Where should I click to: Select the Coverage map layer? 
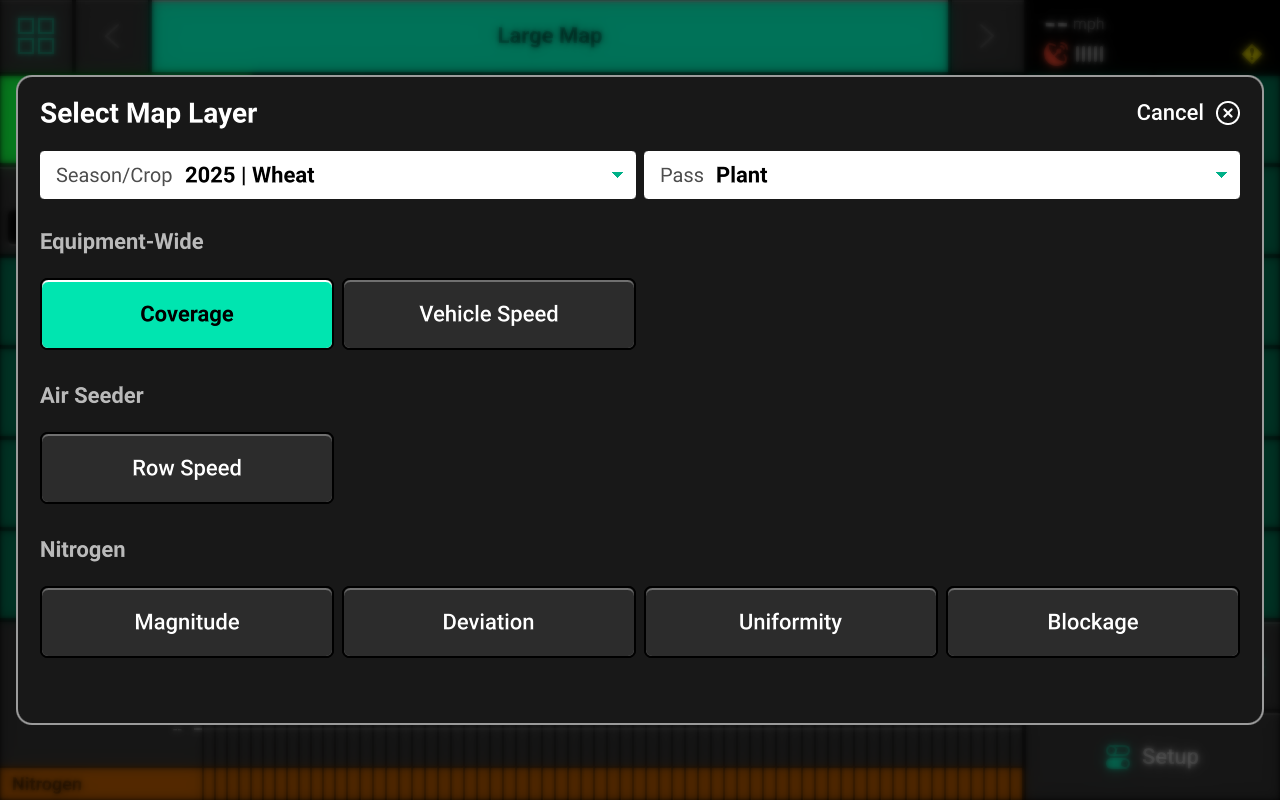tap(187, 314)
